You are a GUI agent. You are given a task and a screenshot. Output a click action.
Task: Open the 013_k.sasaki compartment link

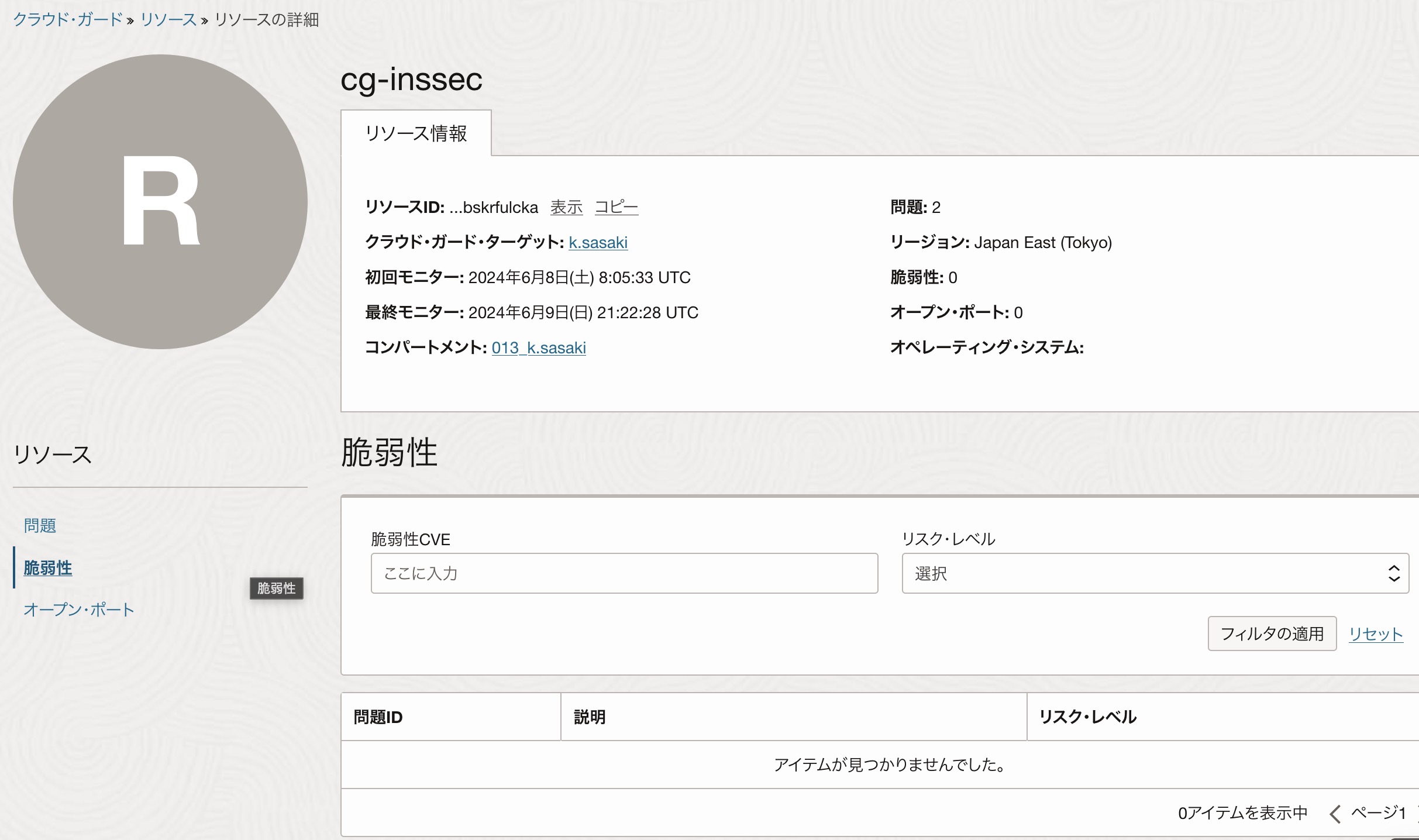539,347
